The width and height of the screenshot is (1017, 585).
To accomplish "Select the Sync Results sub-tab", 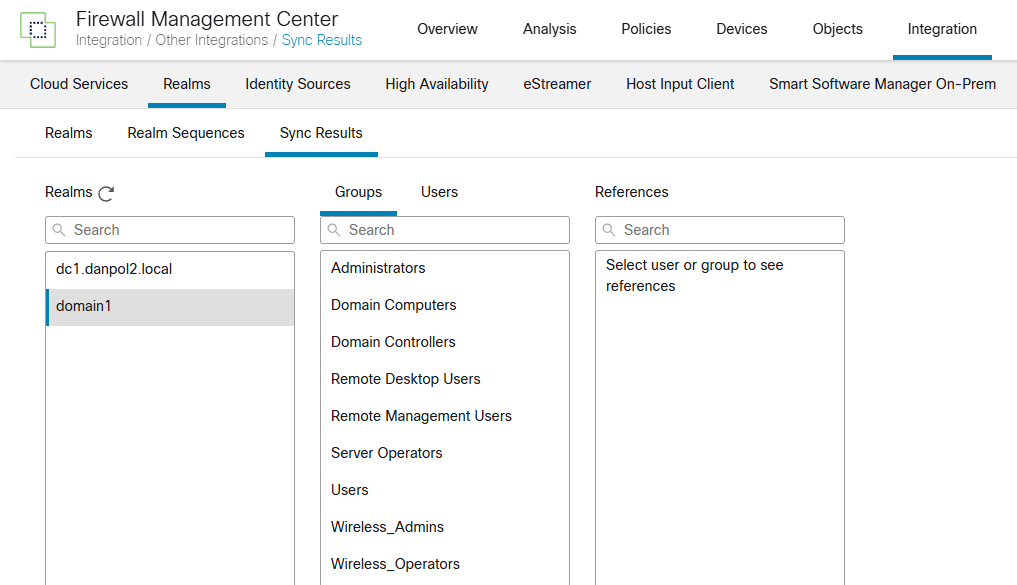I will coord(321,133).
